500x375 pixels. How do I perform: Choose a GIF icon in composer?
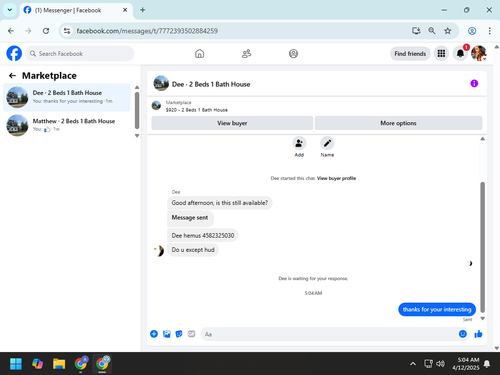point(191,334)
